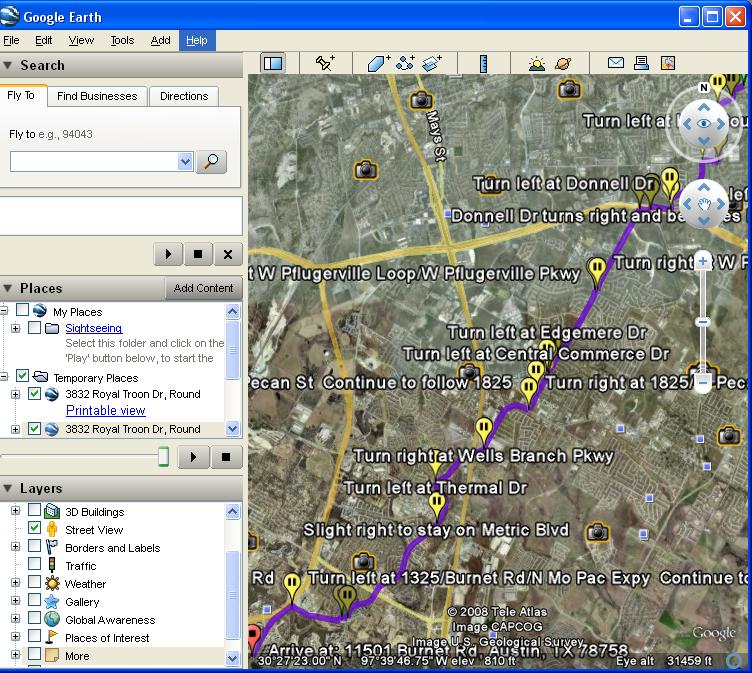Click the Add Placemark pushpin icon
Screen dimensions: 752x673
[325, 63]
